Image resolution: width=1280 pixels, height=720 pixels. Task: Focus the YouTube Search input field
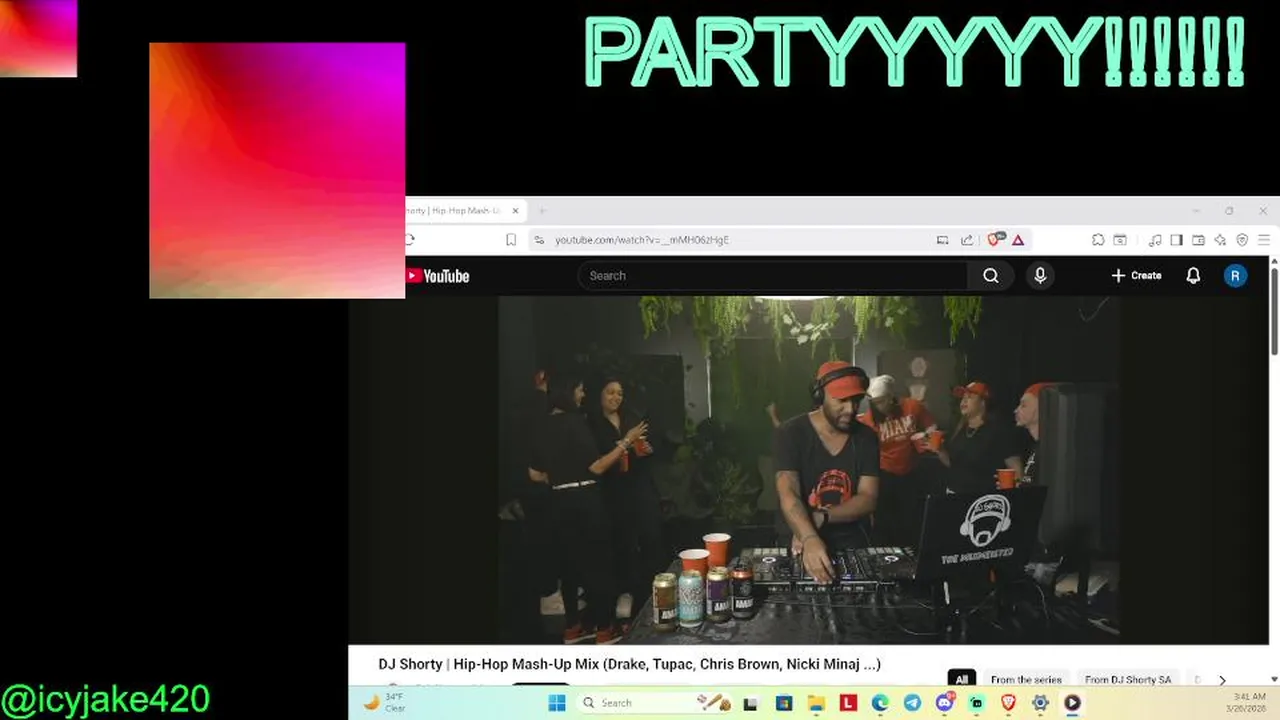coord(773,276)
